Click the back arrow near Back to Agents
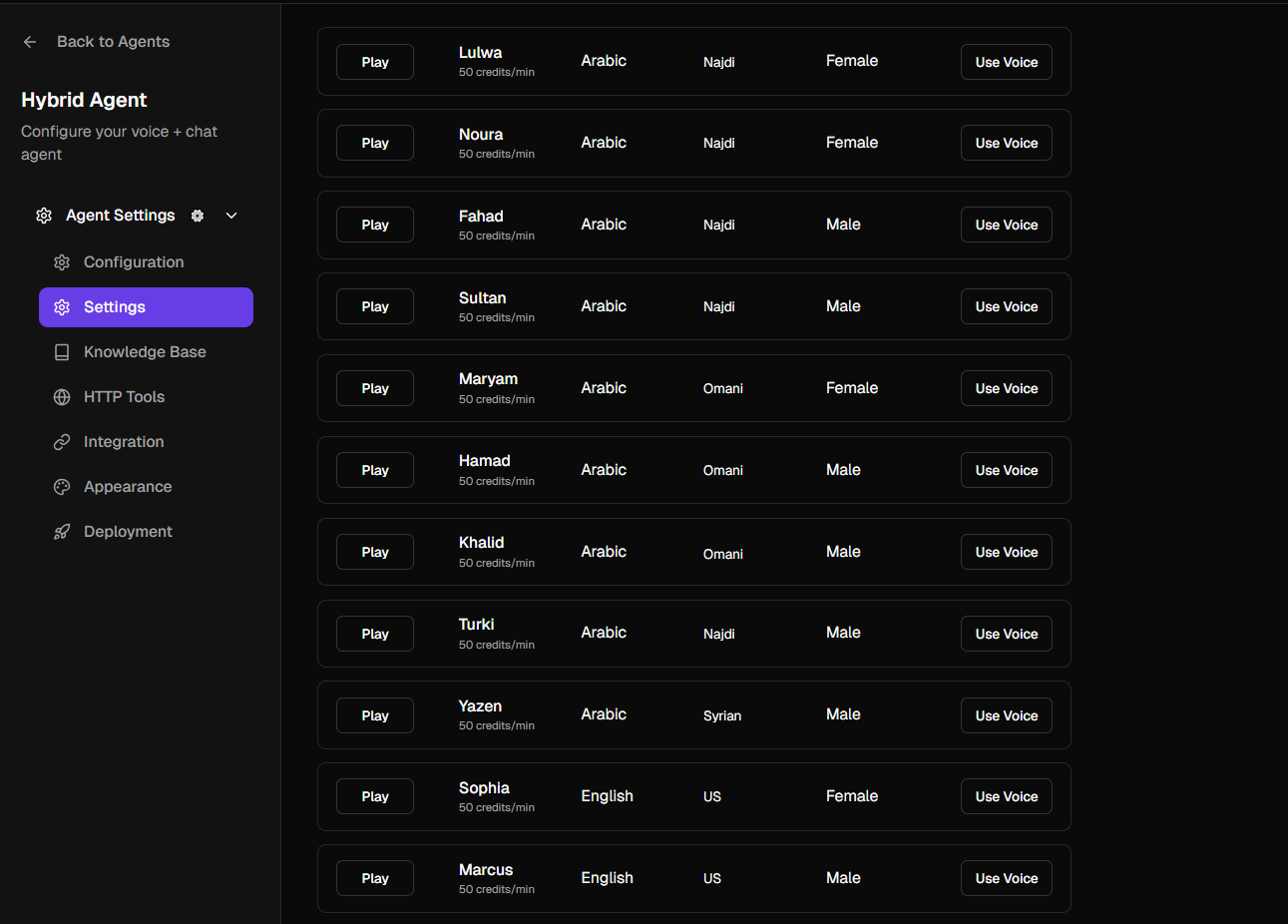This screenshot has width=1288, height=924. (x=29, y=41)
